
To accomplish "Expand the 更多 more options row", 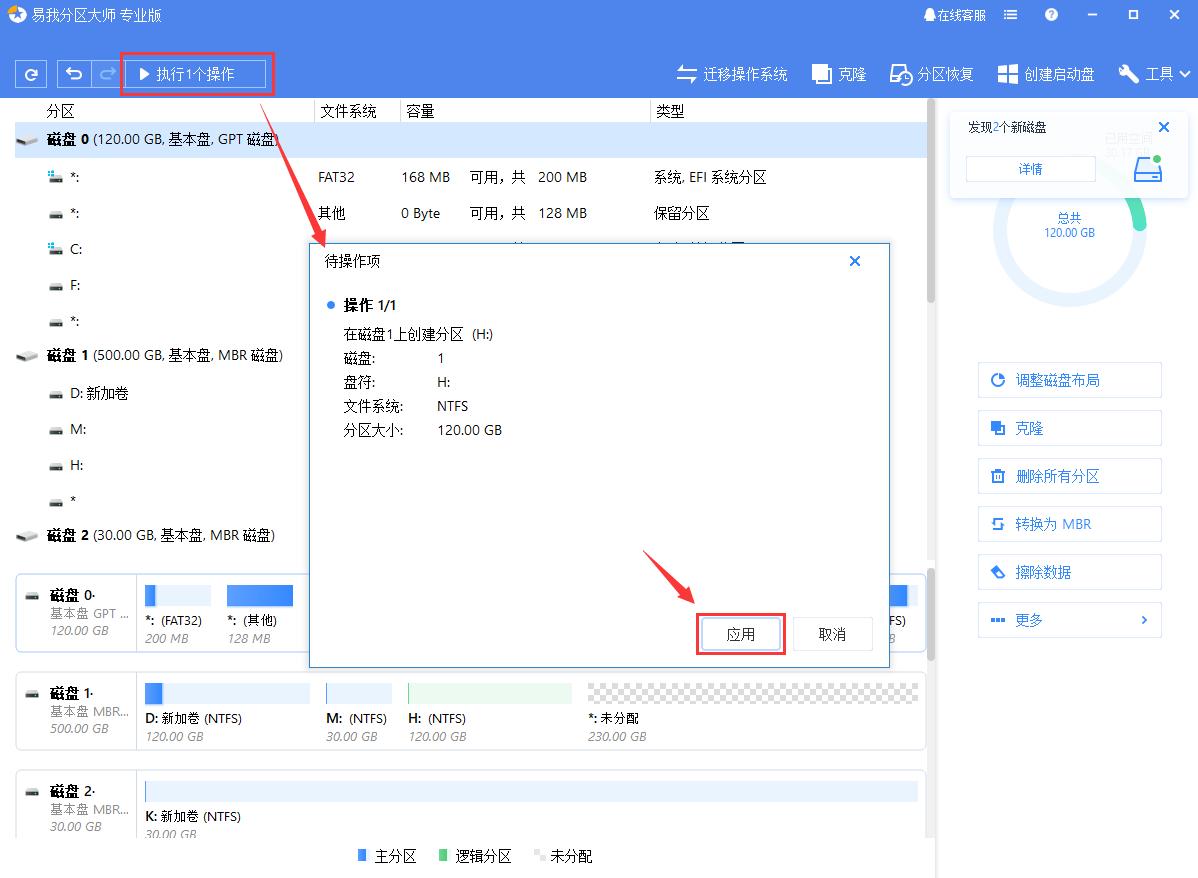I will click(1069, 620).
